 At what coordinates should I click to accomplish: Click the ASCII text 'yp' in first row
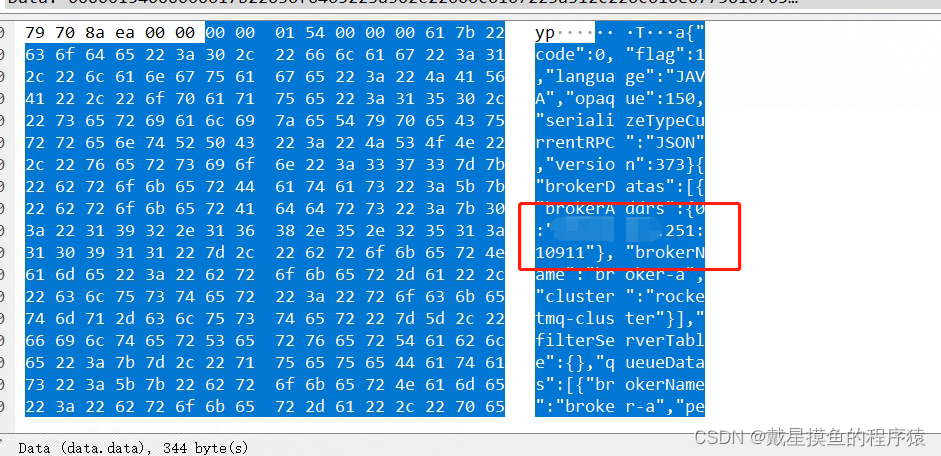tap(545, 34)
